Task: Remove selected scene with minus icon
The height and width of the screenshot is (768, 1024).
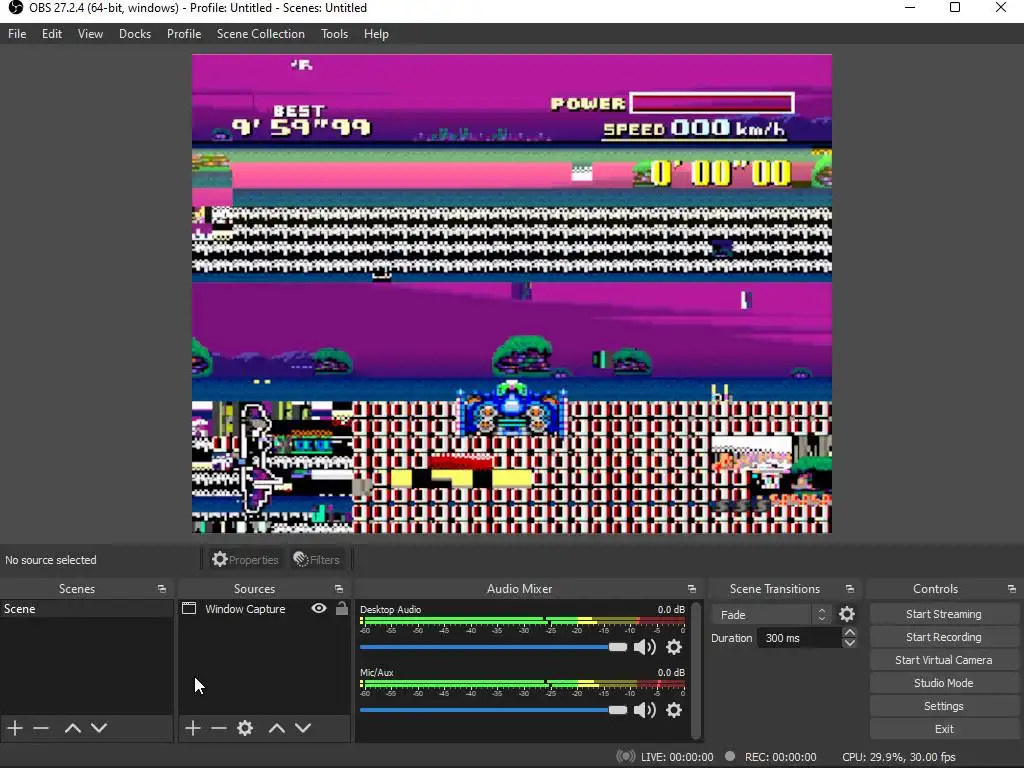Action: (41, 728)
